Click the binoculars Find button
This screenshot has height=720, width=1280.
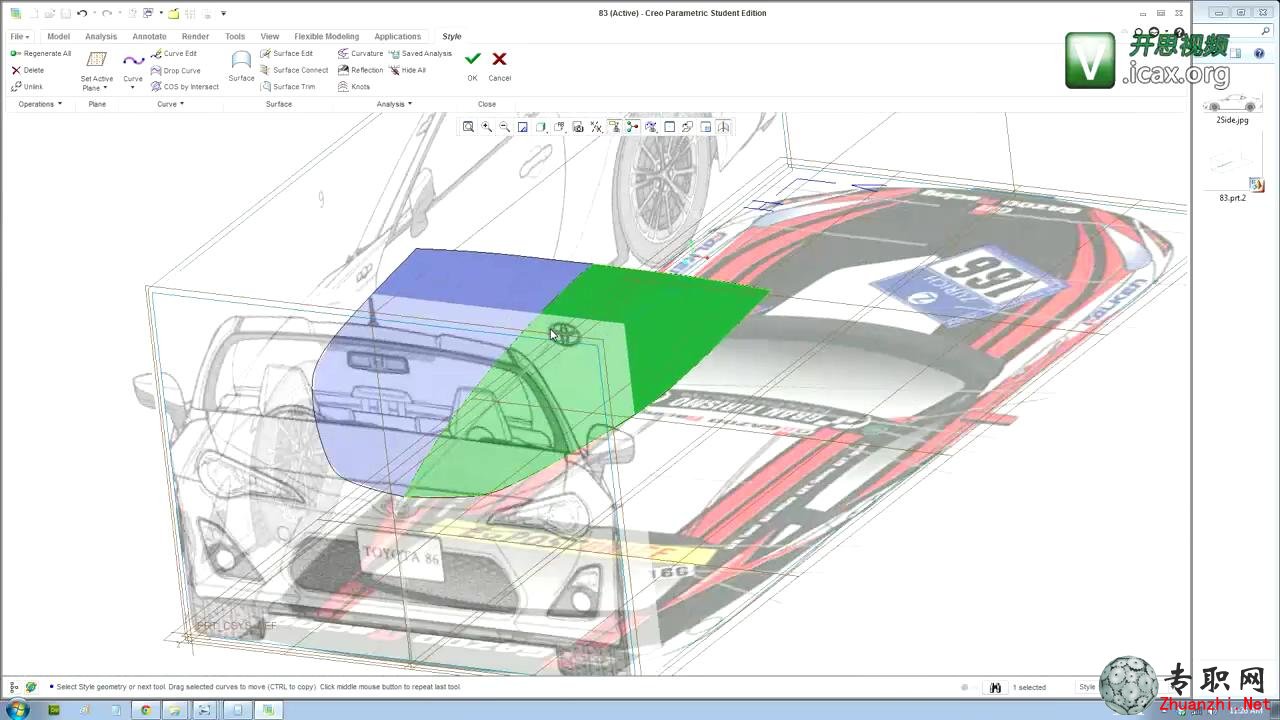pos(995,688)
